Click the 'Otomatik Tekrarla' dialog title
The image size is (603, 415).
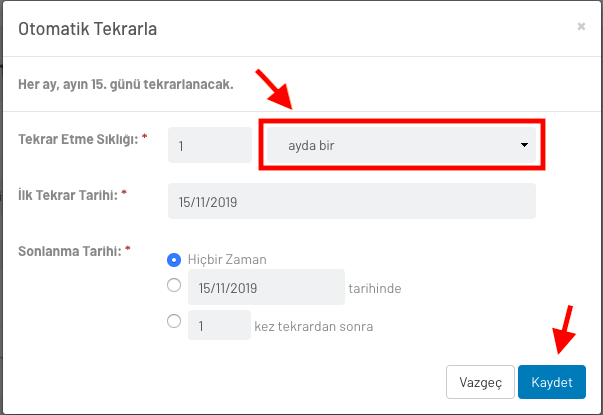pos(88,29)
